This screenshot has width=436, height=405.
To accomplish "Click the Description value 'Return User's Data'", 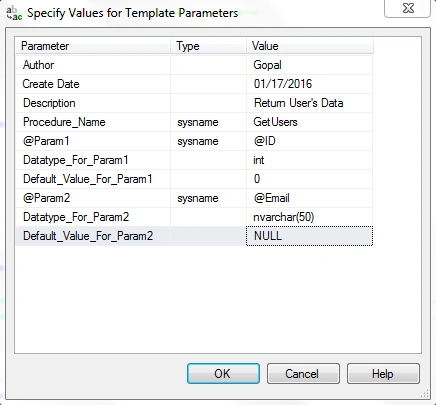I will pos(309,103).
